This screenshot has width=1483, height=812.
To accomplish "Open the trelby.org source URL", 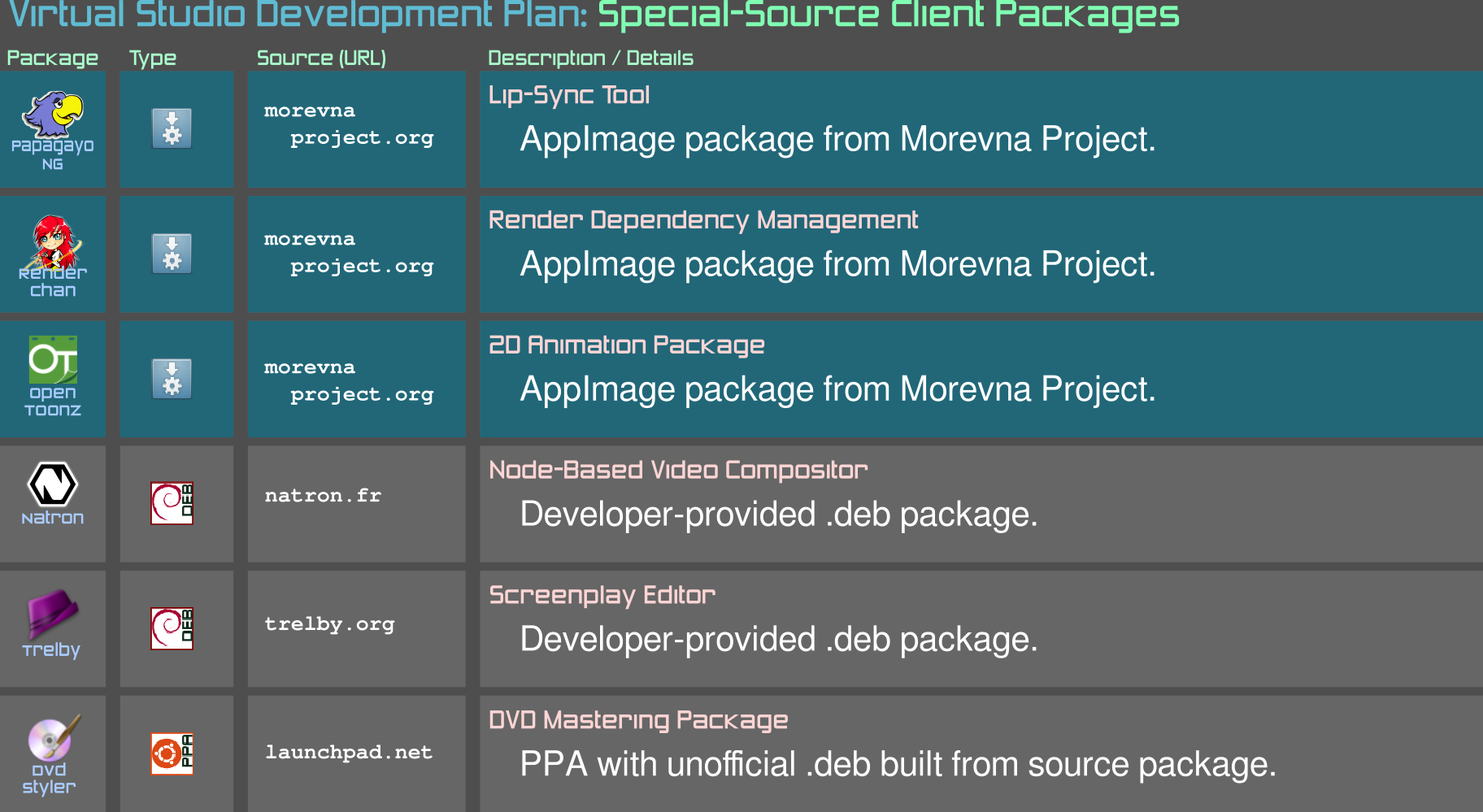I will point(329,624).
